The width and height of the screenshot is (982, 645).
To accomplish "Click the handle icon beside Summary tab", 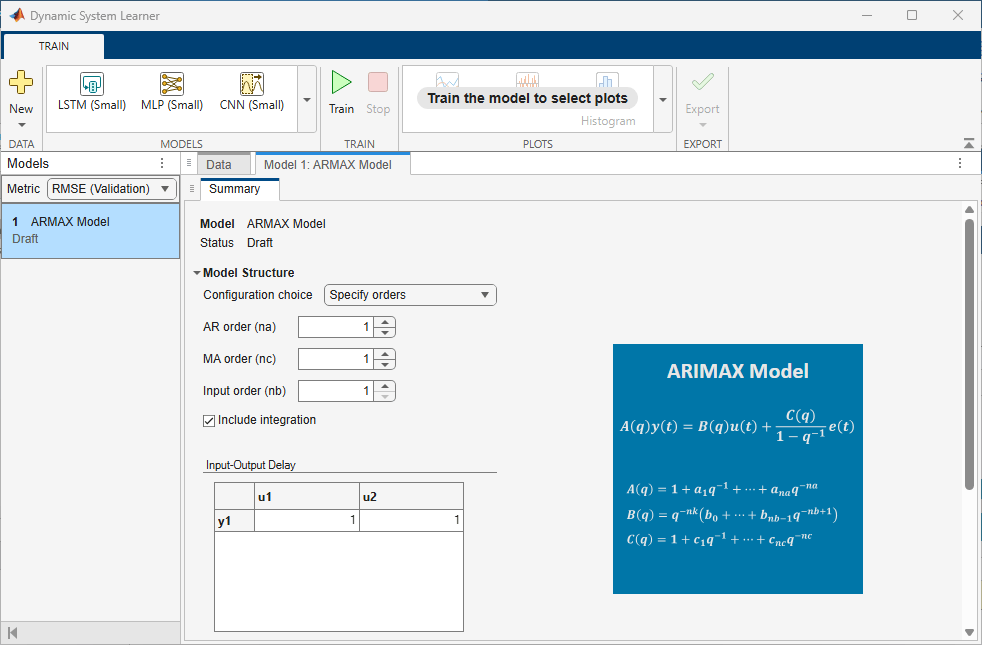I will click(192, 188).
